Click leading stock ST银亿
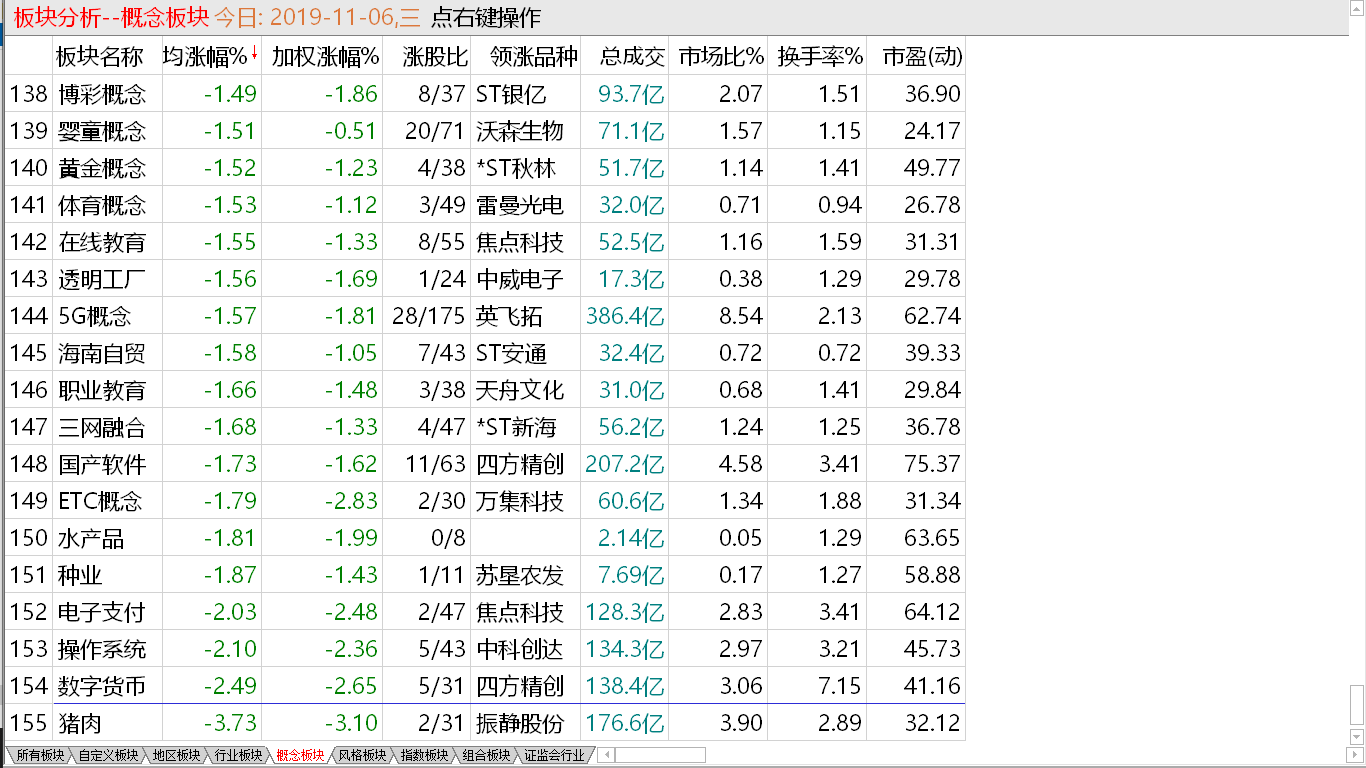Image resolution: width=1366 pixels, height=768 pixels. pyautogui.click(x=511, y=94)
